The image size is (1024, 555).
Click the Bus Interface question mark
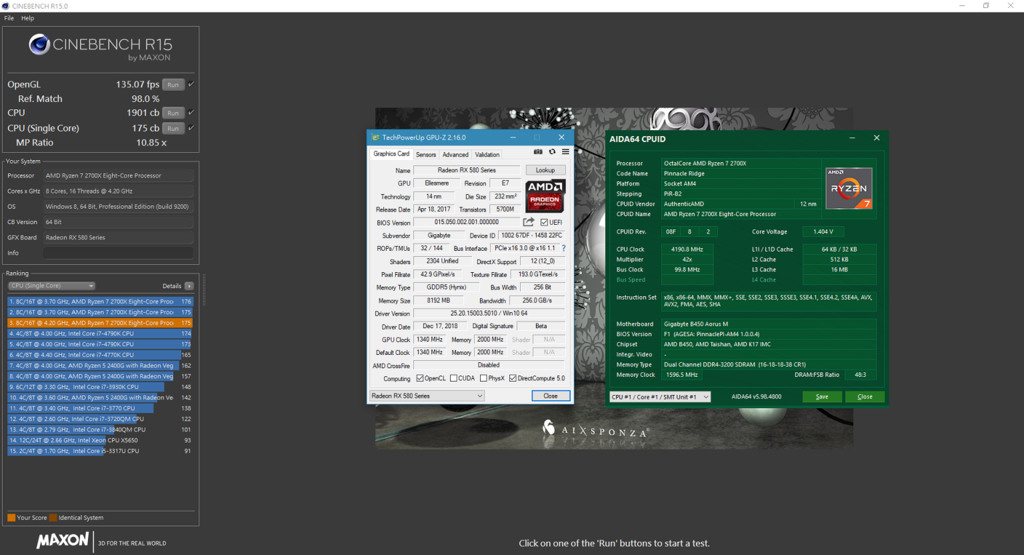[564, 248]
